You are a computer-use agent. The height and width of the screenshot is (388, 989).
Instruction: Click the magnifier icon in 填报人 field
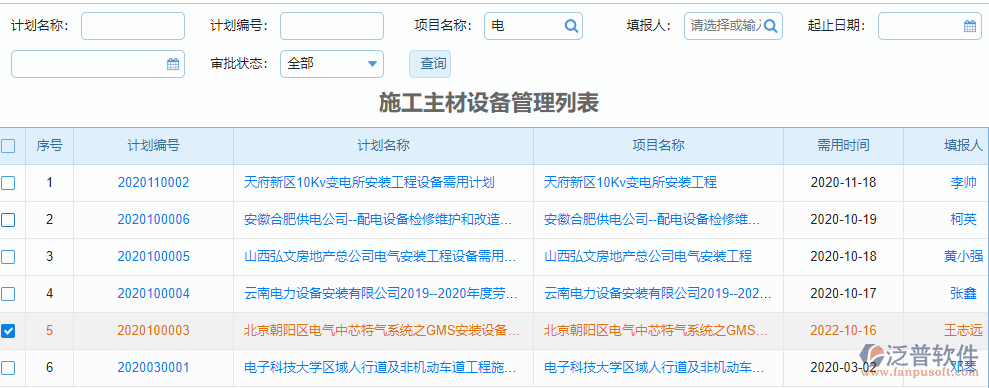click(x=771, y=26)
